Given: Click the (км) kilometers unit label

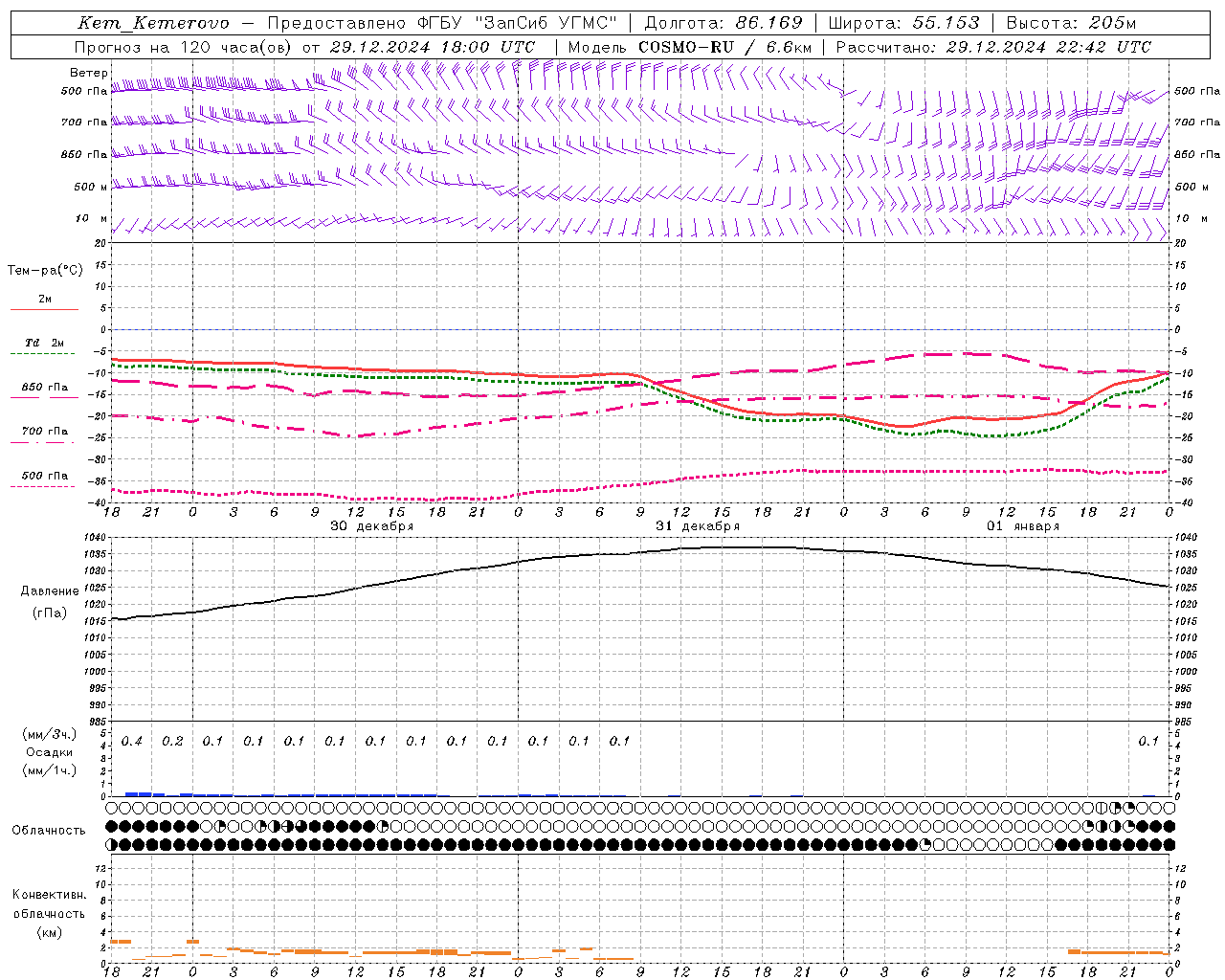Looking at the screenshot, I should 50,931.
